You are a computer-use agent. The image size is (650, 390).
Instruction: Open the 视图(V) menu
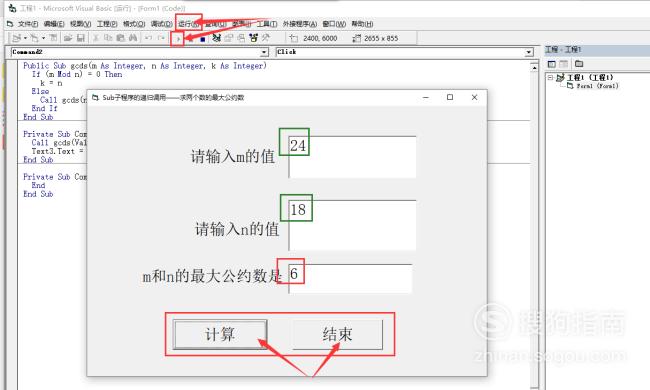point(80,24)
